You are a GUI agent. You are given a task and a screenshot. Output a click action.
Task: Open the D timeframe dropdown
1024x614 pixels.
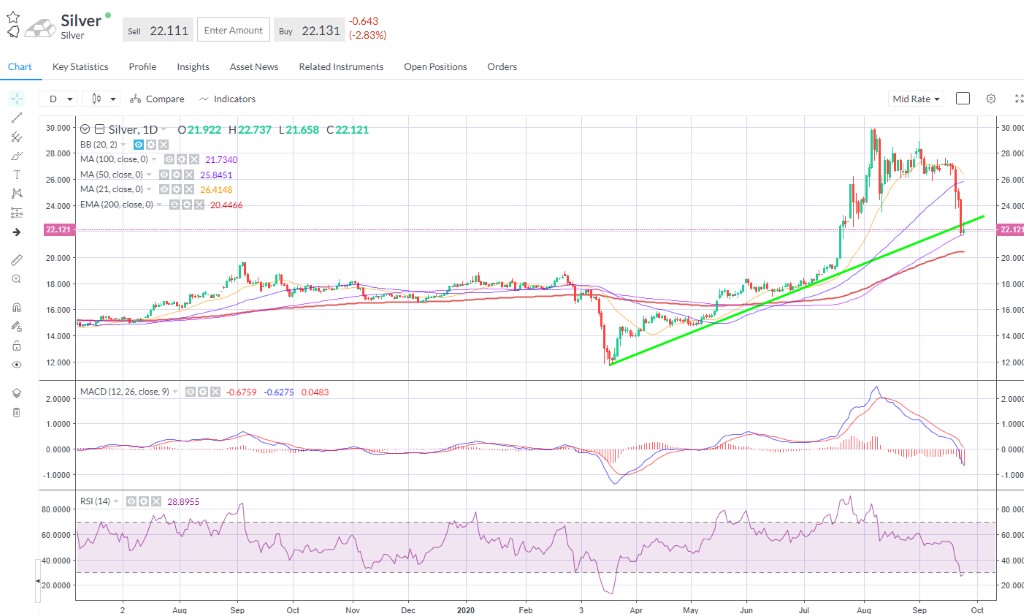(59, 99)
